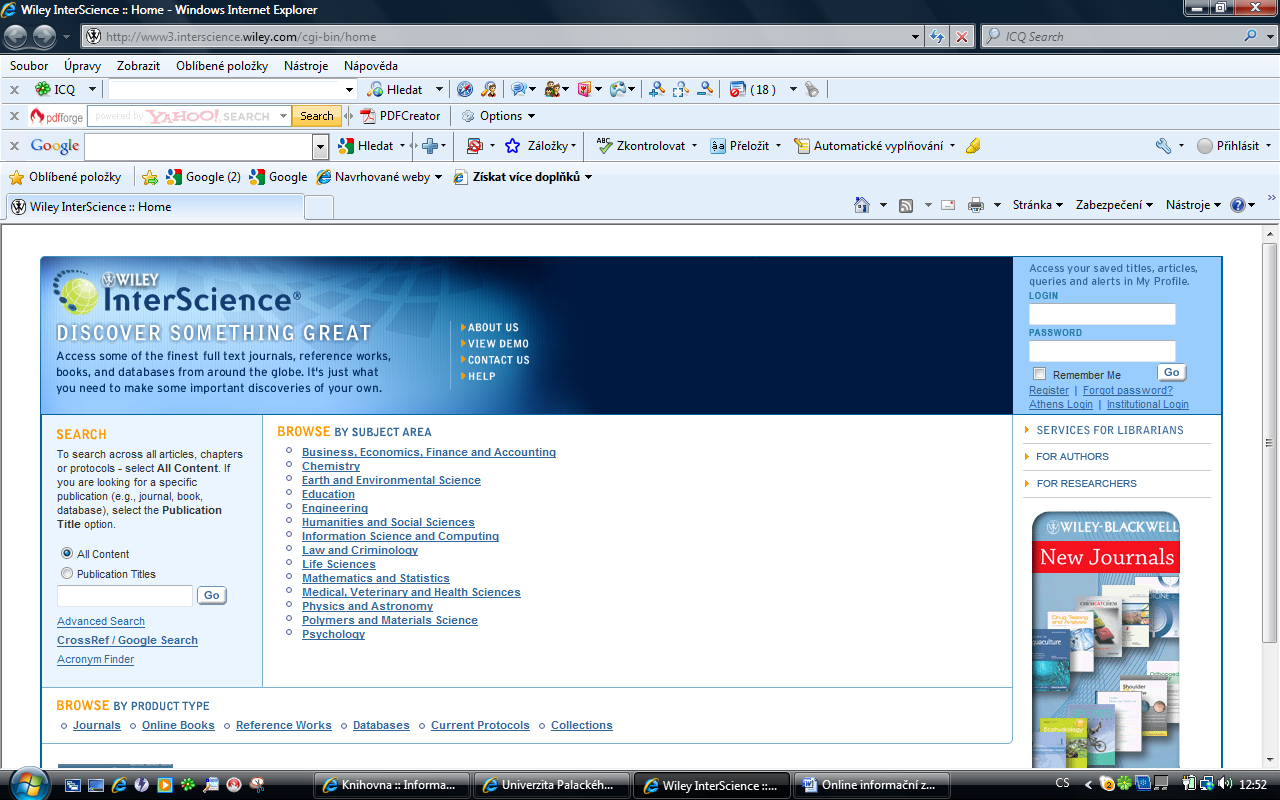Click the Google toolbar wrench settings icon
Image resolution: width=1280 pixels, height=800 pixels.
(x=1163, y=146)
